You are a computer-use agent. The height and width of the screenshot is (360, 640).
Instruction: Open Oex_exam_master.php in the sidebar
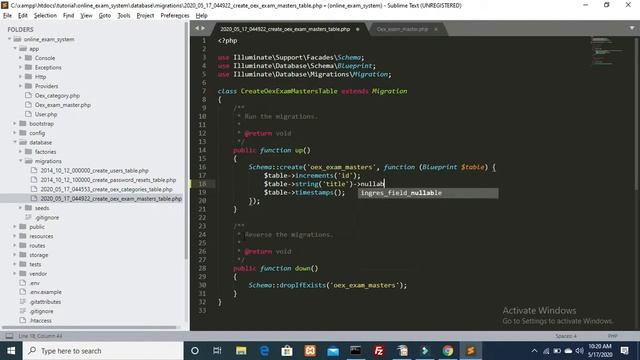pyautogui.click(x=62, y=105)
